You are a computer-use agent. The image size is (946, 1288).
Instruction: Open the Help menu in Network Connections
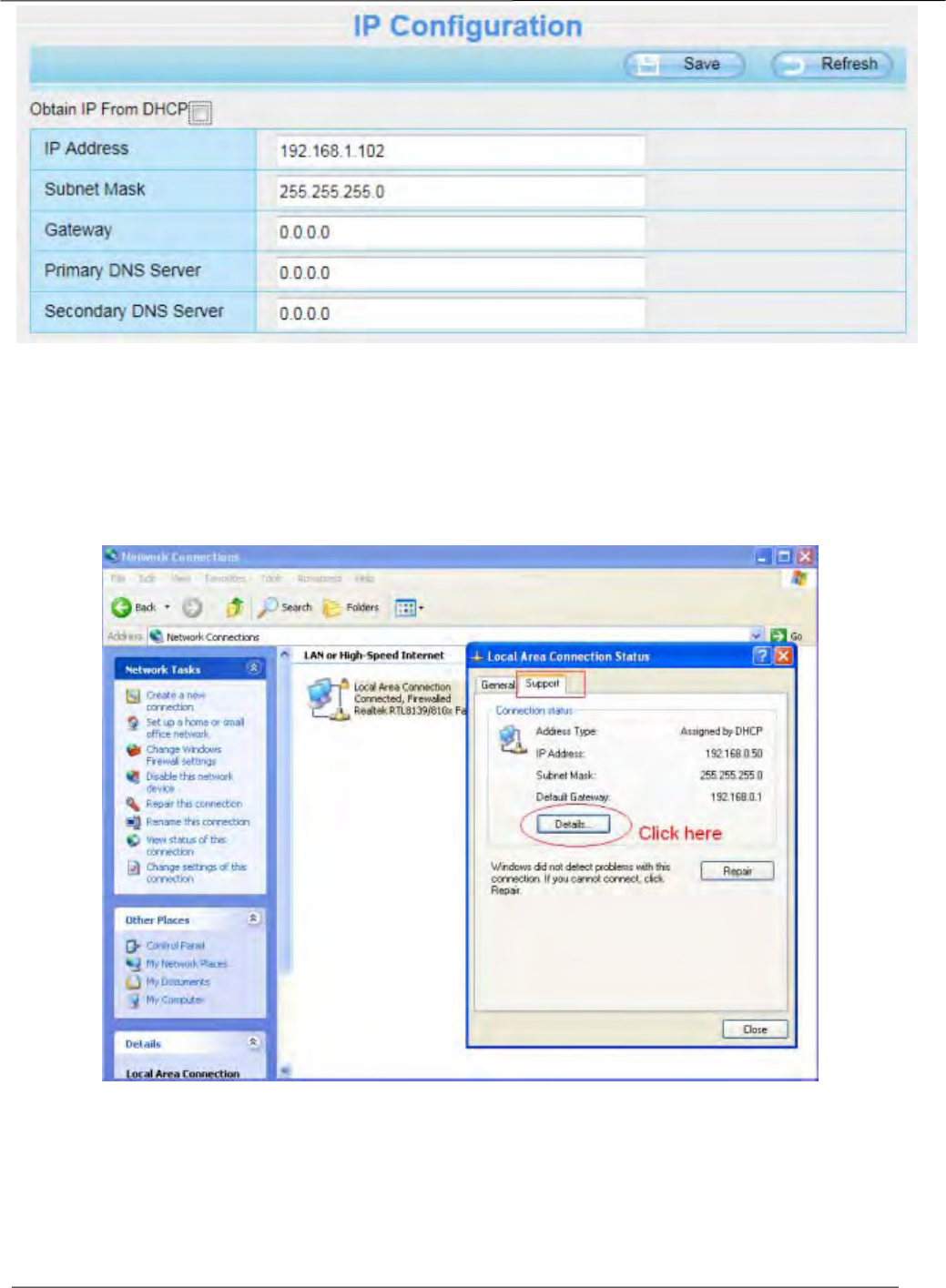pyautogui.click(x=364, y=579)
